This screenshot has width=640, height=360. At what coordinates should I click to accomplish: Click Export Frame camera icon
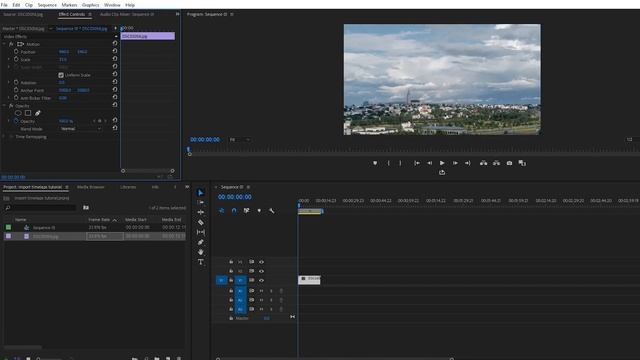pyautogui.click(x=509, y=163)
